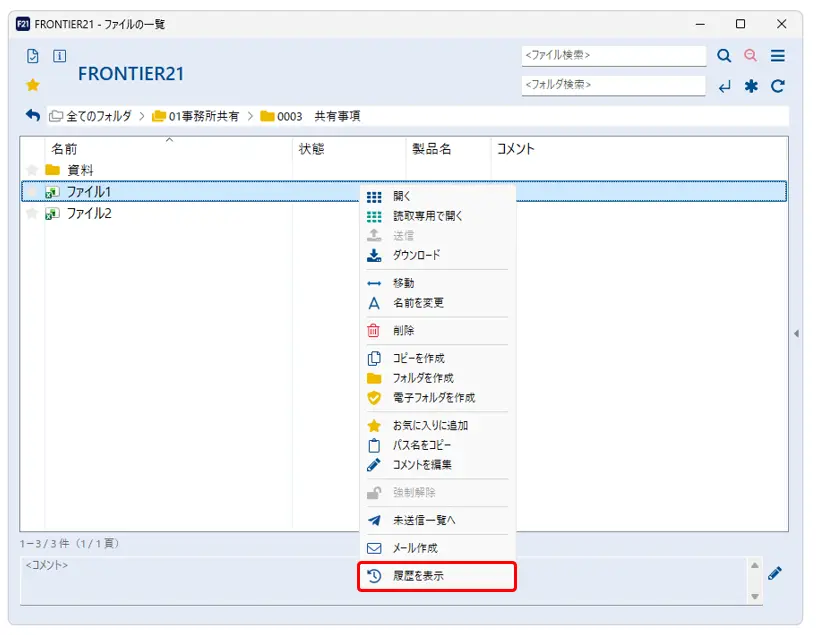Click the red clear-search magnifier icon

[750, 56]
